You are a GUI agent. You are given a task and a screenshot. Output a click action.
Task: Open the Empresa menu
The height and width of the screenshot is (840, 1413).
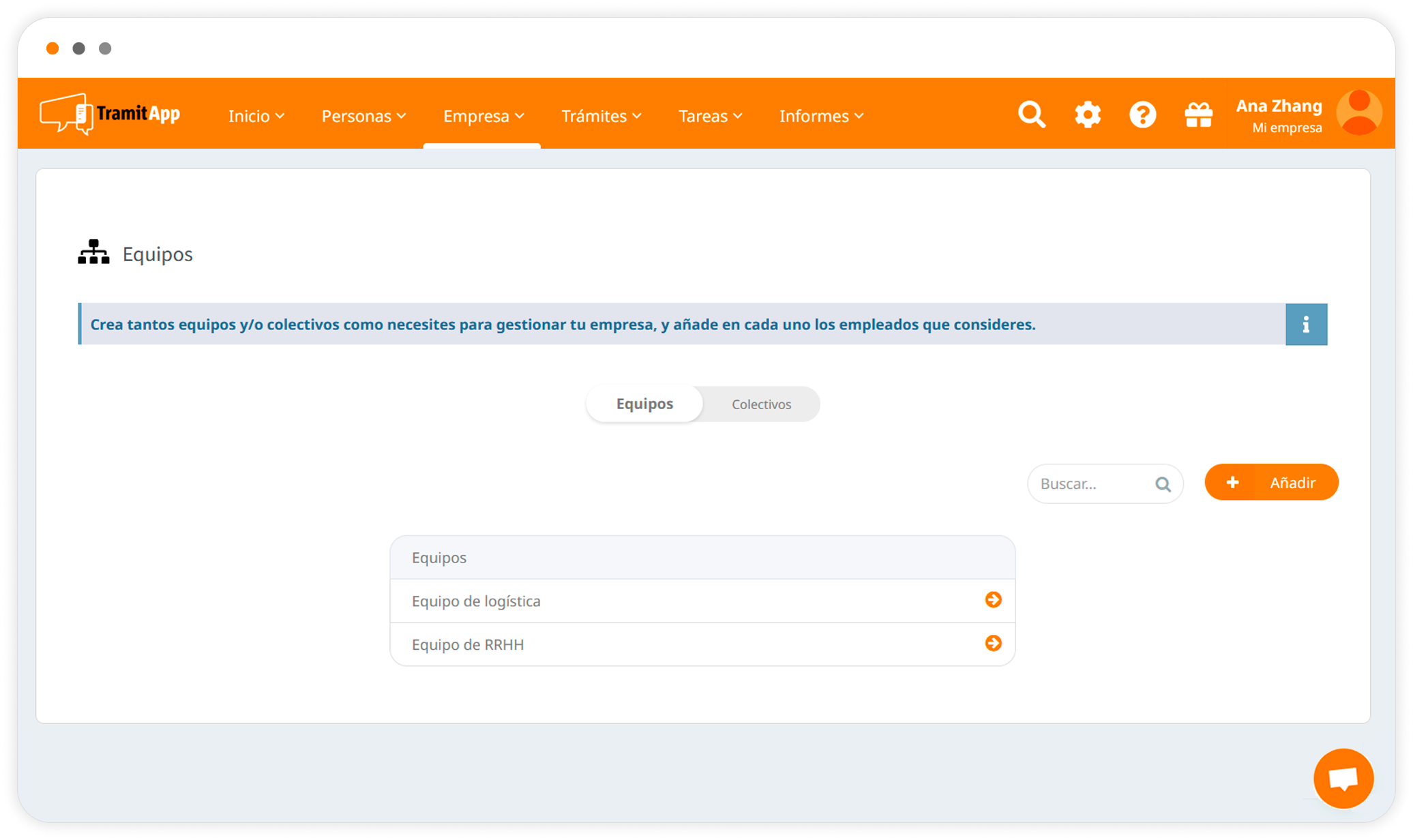(483, 117)
